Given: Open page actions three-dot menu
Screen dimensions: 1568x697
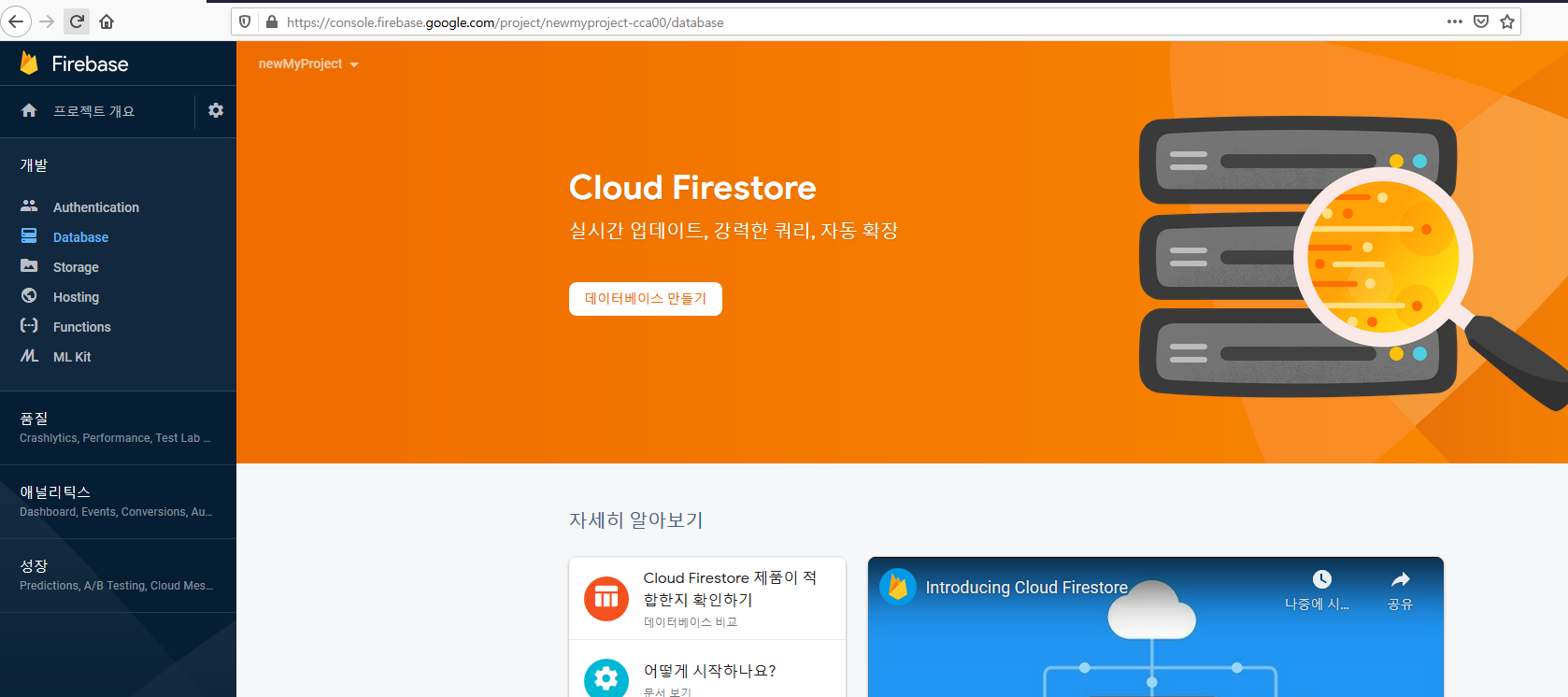Looking at the screenshot, I should [x=1455, y=21].
